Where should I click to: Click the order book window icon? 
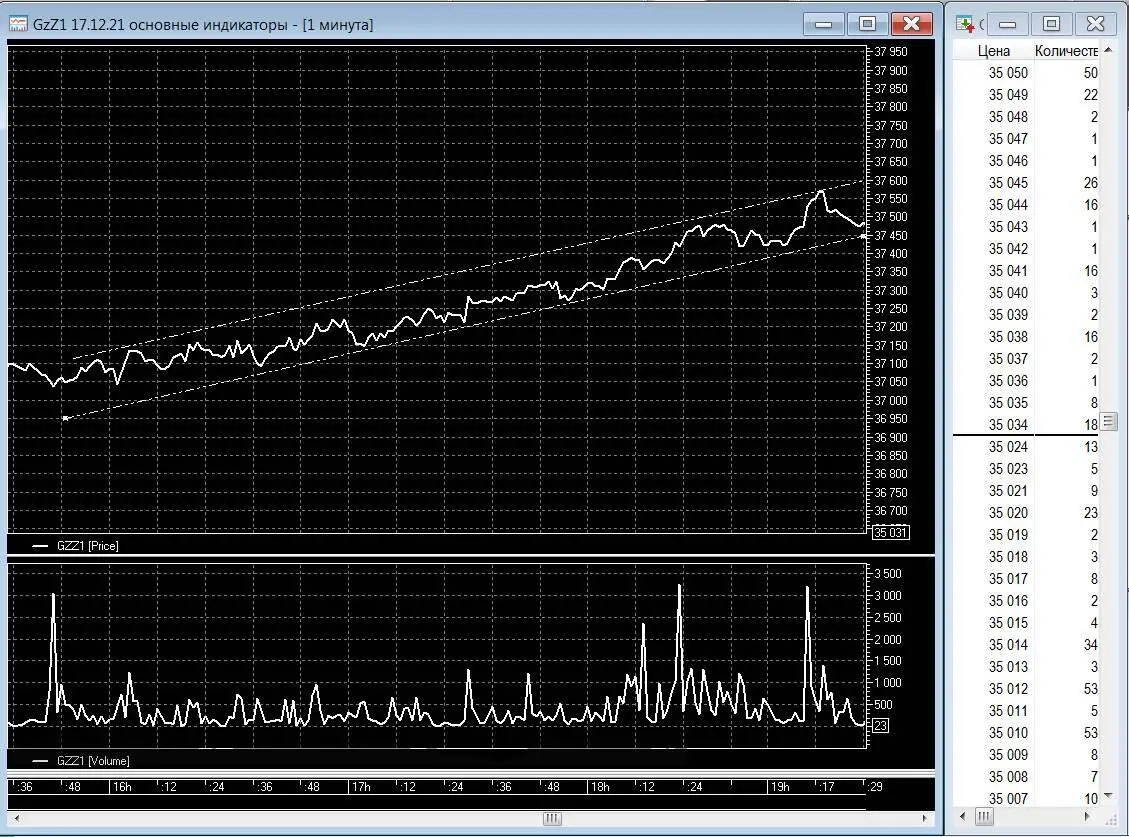(965, 24)
